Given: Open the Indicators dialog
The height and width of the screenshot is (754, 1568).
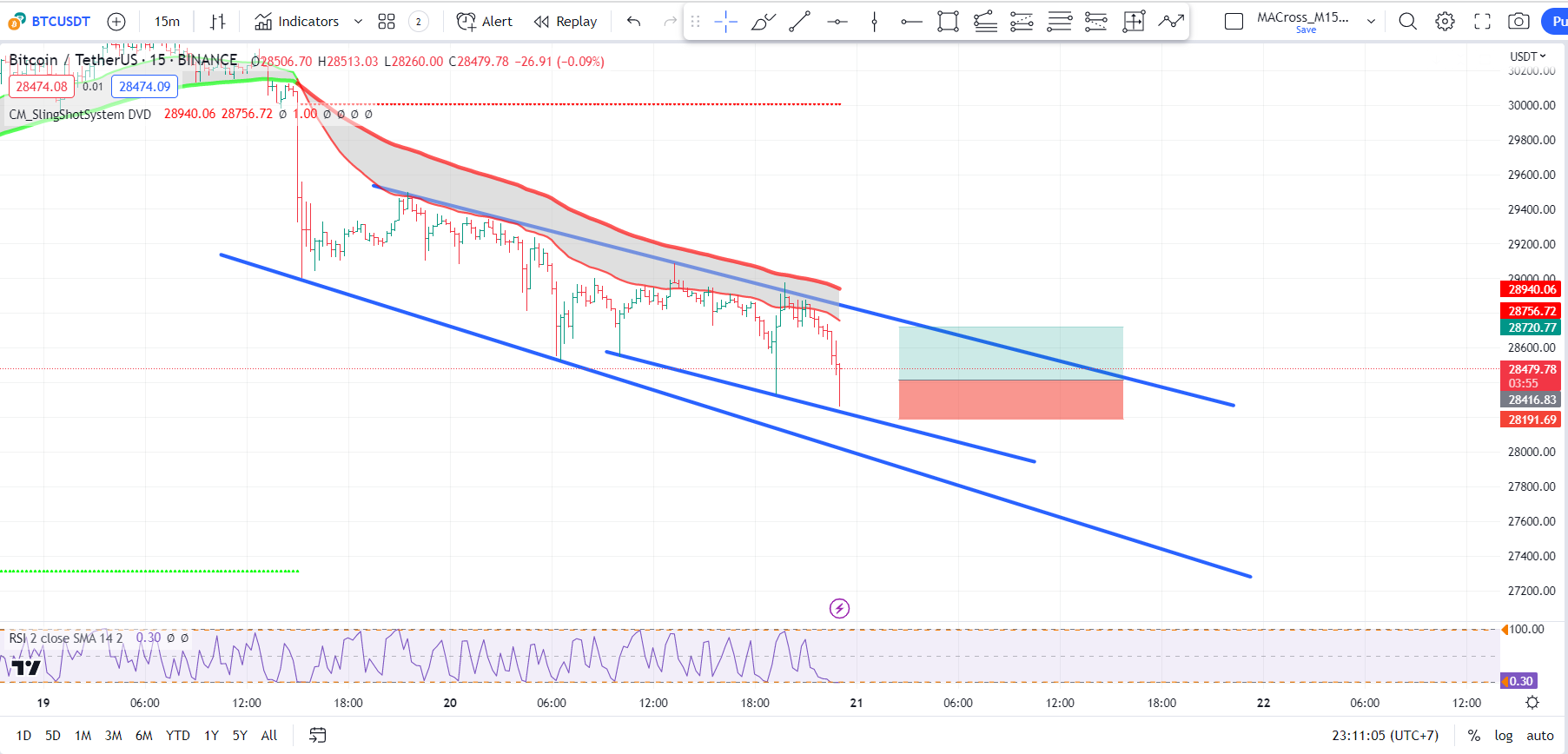Looking at the screenshot, I should point(296,22).
